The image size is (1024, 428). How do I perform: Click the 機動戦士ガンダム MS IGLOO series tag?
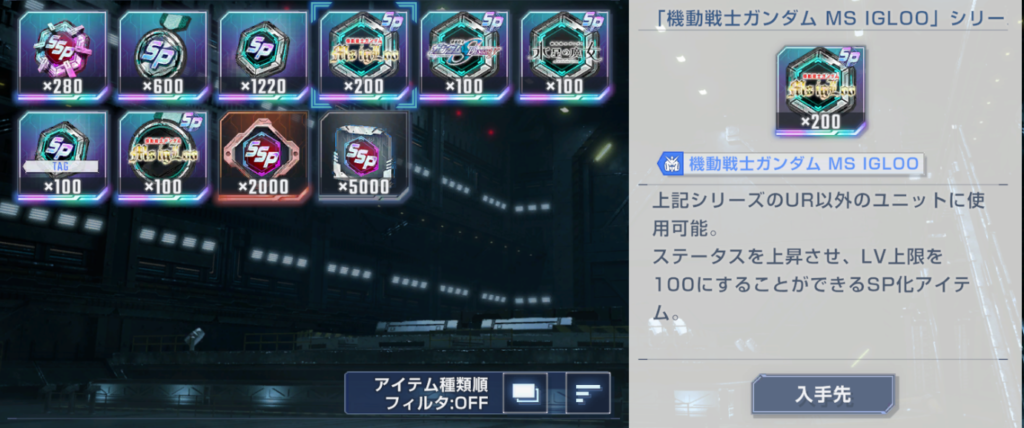click(x=792, y=164)
